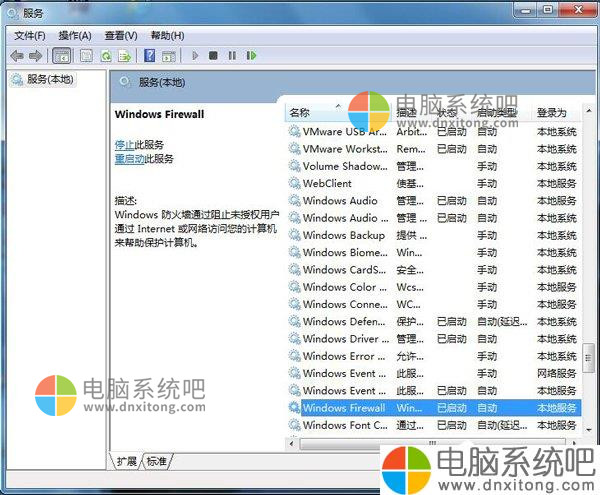Click the 服务(本地) header in the right pane
This screenshot has height=495, width=600.
tap(162, 82)
